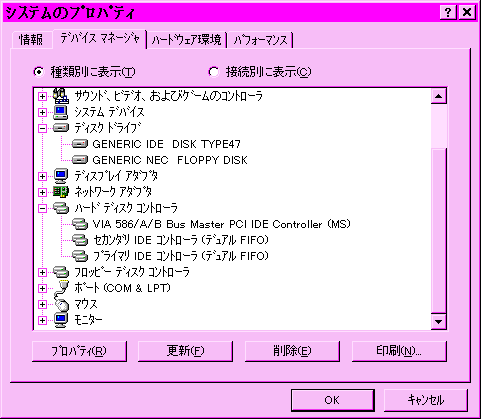The width and height of the screenshot is (481, 419).
Task: Open the title bar help question mark
Action: point(448,12)
